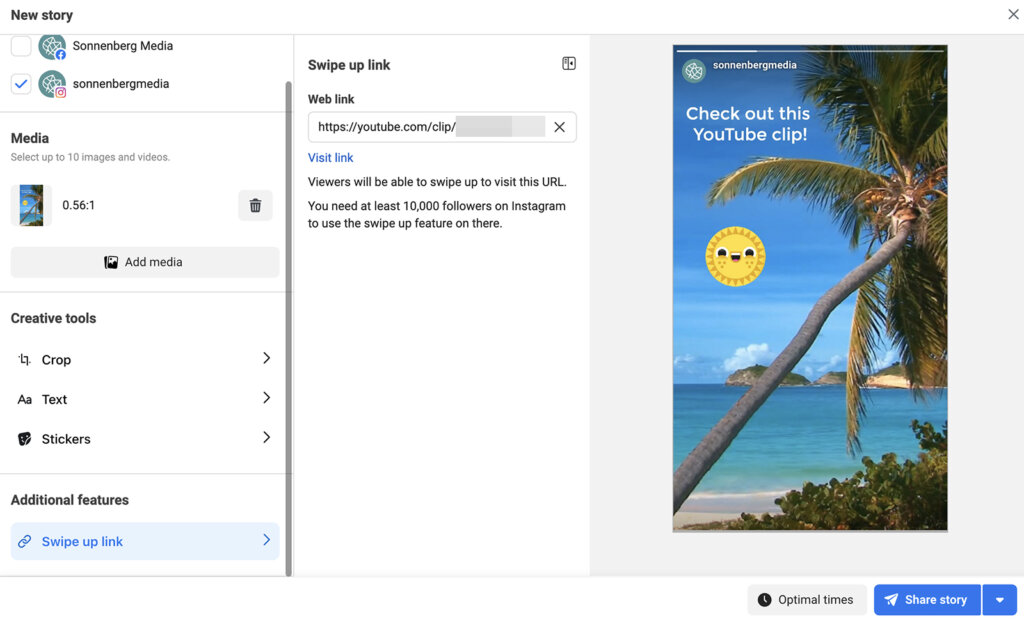Click the web link input field
The image size is (1024, 621).
pos(430,126)
